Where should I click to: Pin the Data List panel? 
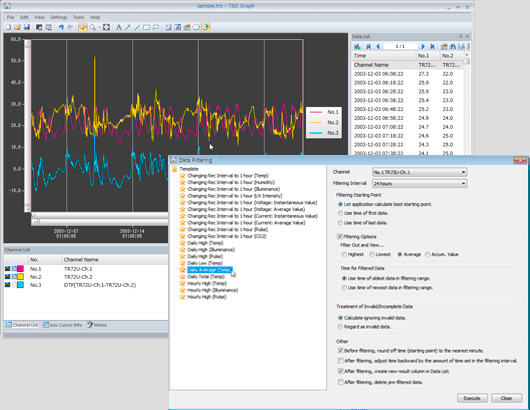click(x=460, y=37)
